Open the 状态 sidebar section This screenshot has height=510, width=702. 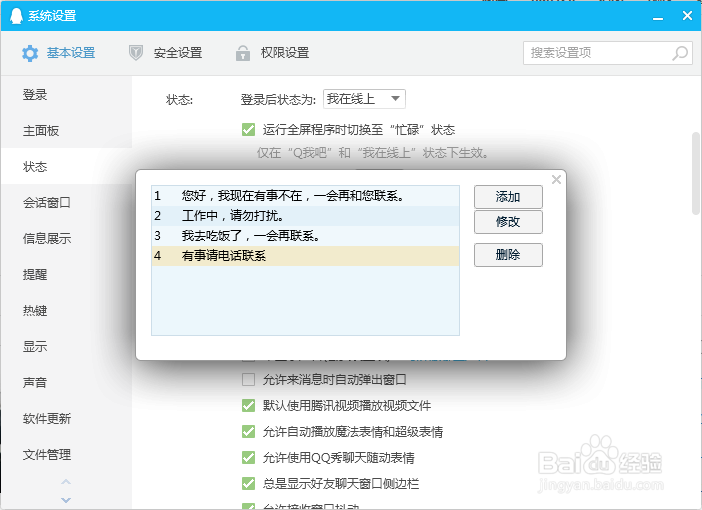(x=66, y=167)
